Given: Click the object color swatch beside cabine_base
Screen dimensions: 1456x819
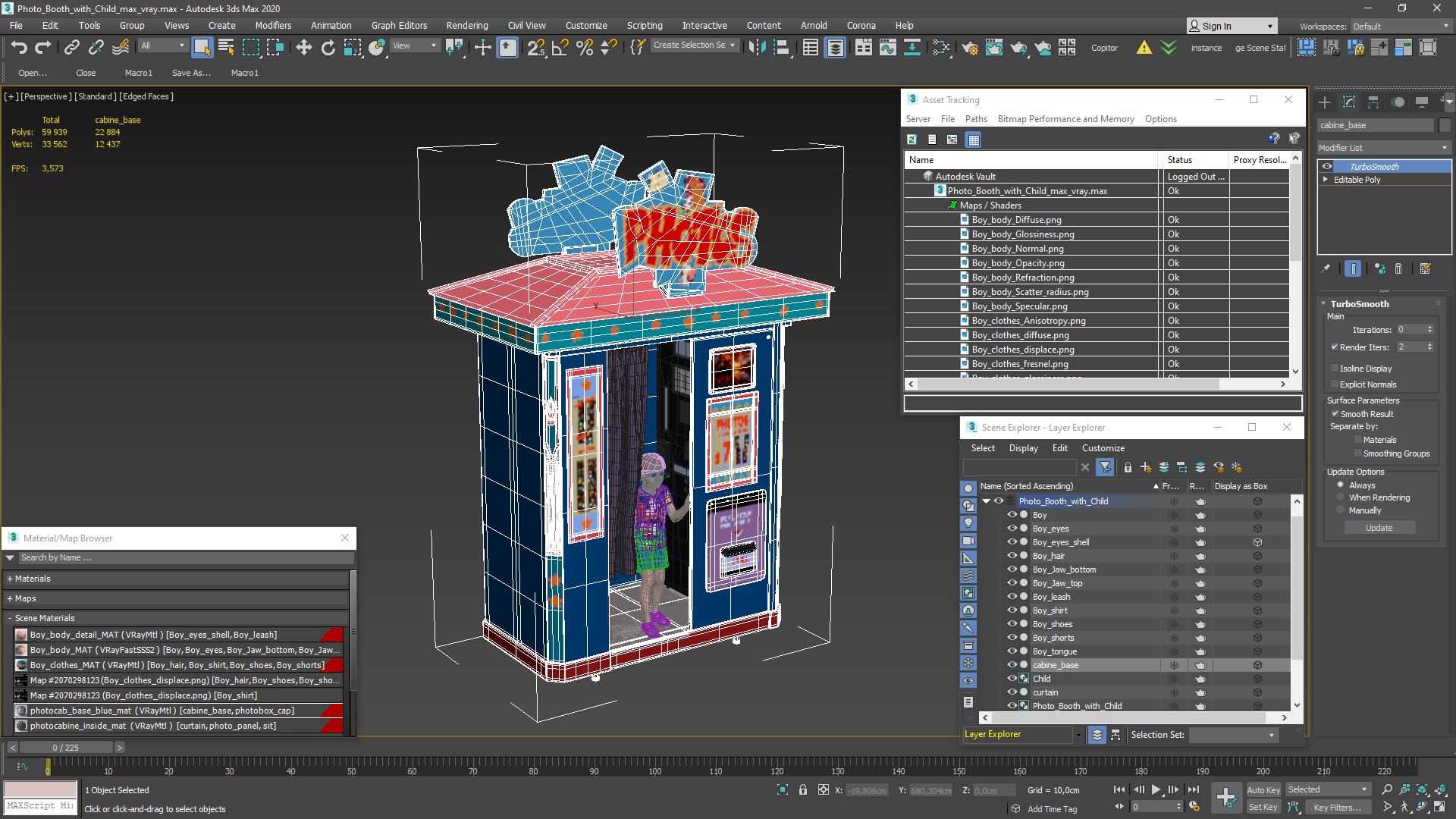Looking at the screenshot, I should pyautogui.click(x=1445, y=125).
